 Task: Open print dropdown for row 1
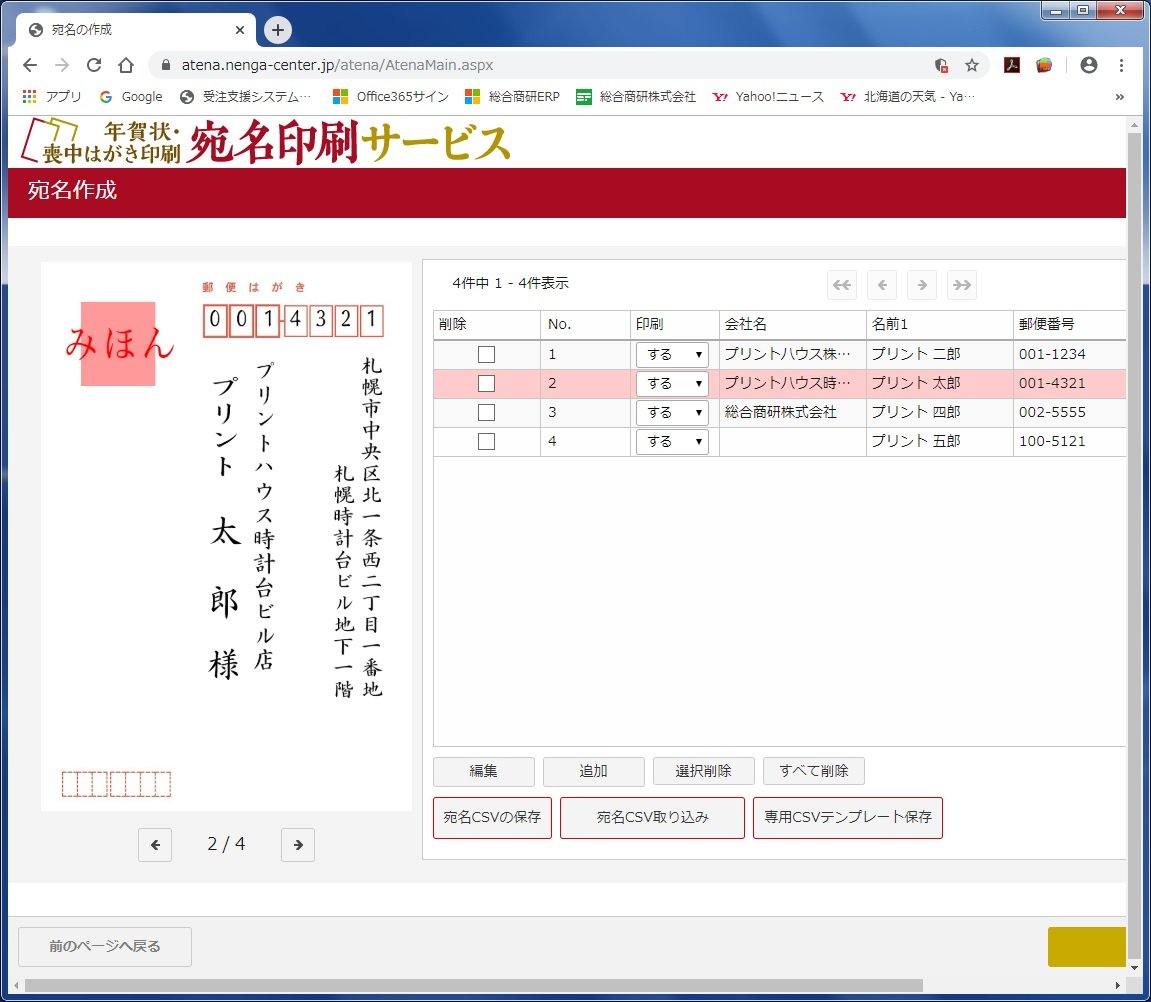672,355
